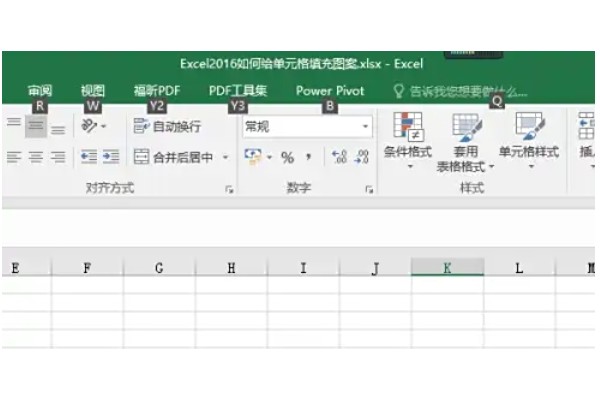This screenshot has width=600, height=400.
Task: Open 单元格样式 cell styles menu
Action: (x=529, y=140)
